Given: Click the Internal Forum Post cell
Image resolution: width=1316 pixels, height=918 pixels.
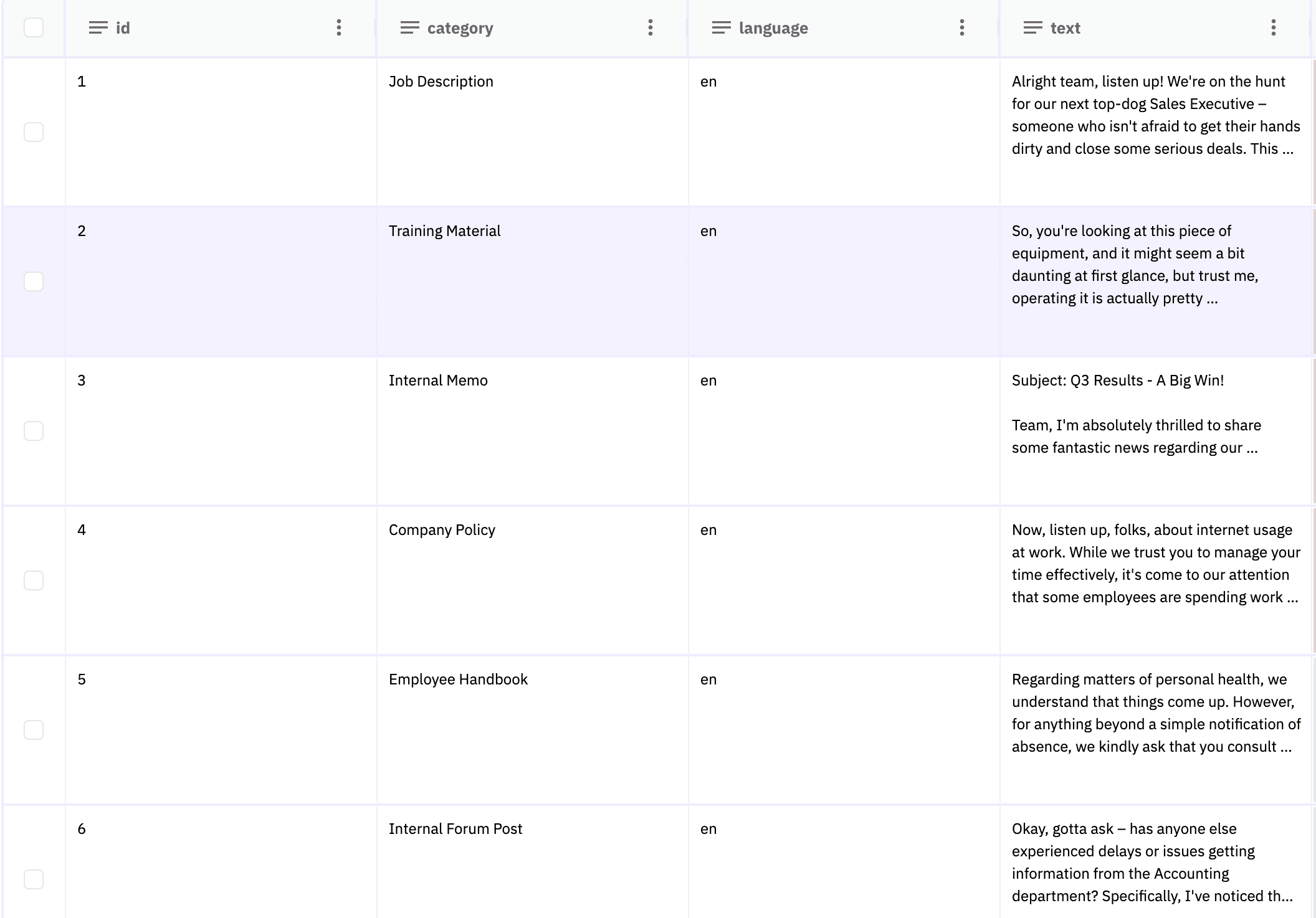Looking at the screenshot, I should coord(455,829).
